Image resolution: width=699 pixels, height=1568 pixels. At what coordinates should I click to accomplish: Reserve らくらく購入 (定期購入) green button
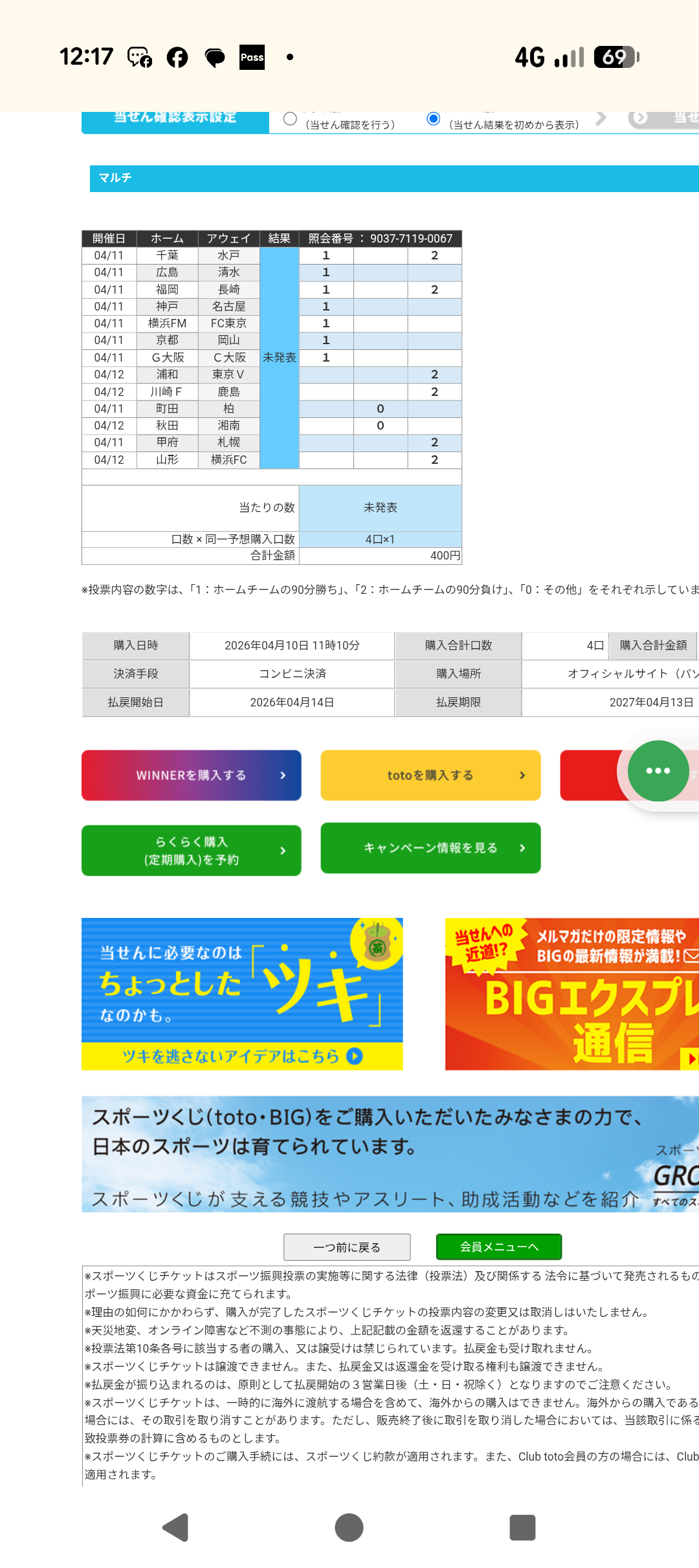point(191,850)
